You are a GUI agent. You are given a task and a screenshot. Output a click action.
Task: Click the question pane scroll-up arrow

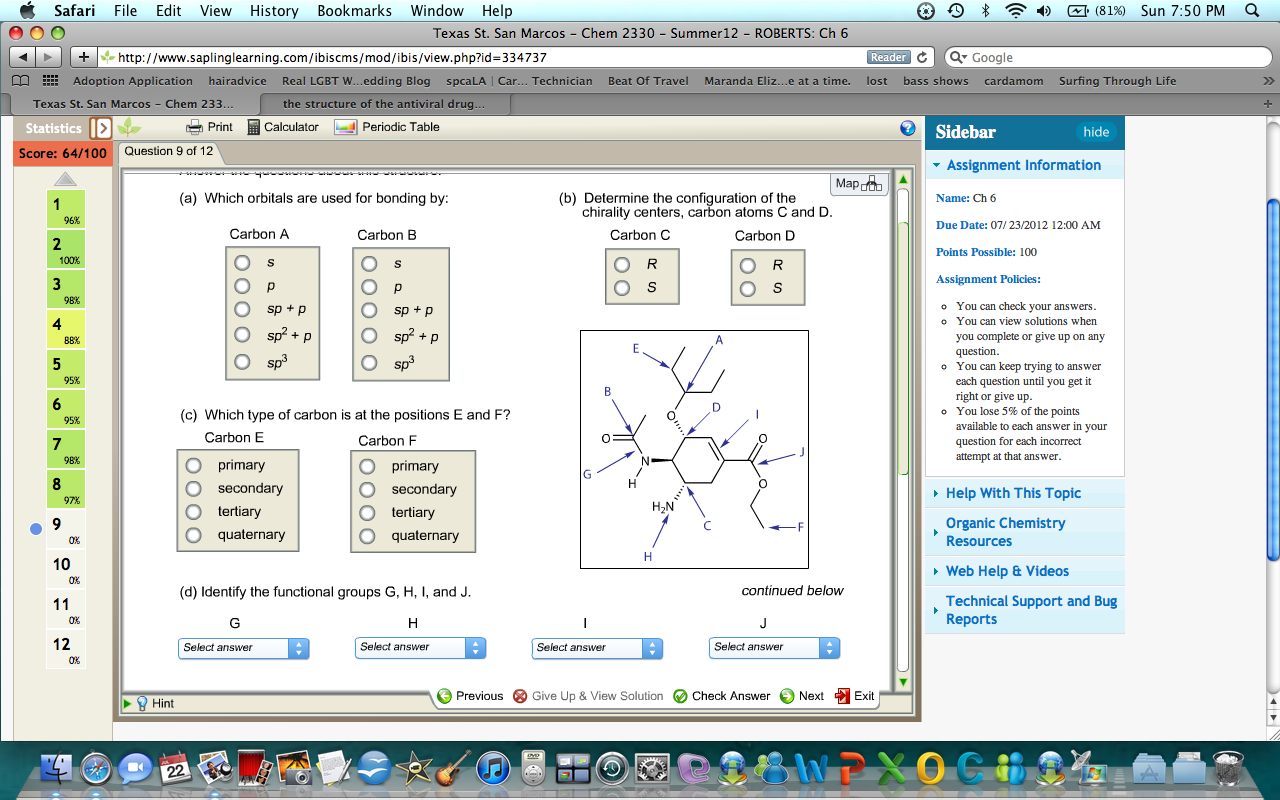coord(904,180)
